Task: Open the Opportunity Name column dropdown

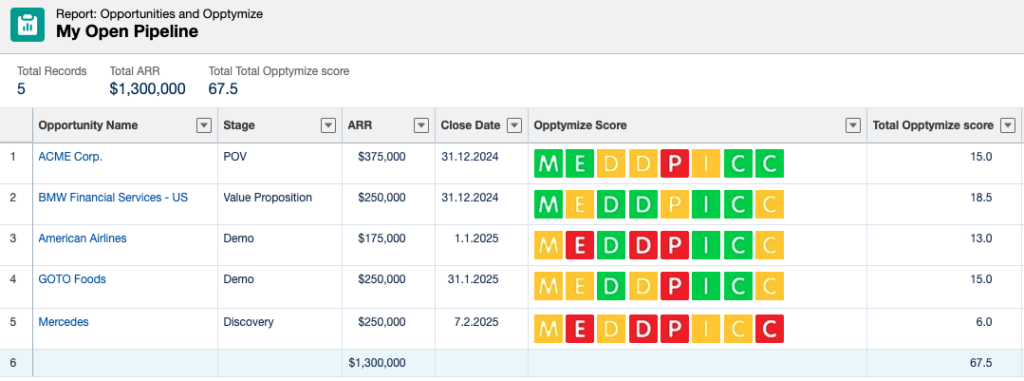Action: pyautogui.click(x=204, y=125)
